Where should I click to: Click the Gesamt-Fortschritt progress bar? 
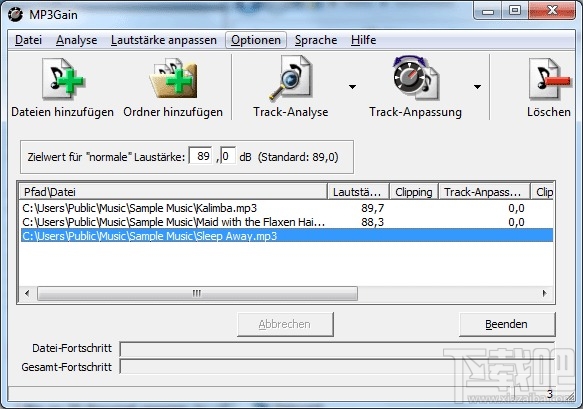click(337, 367)
